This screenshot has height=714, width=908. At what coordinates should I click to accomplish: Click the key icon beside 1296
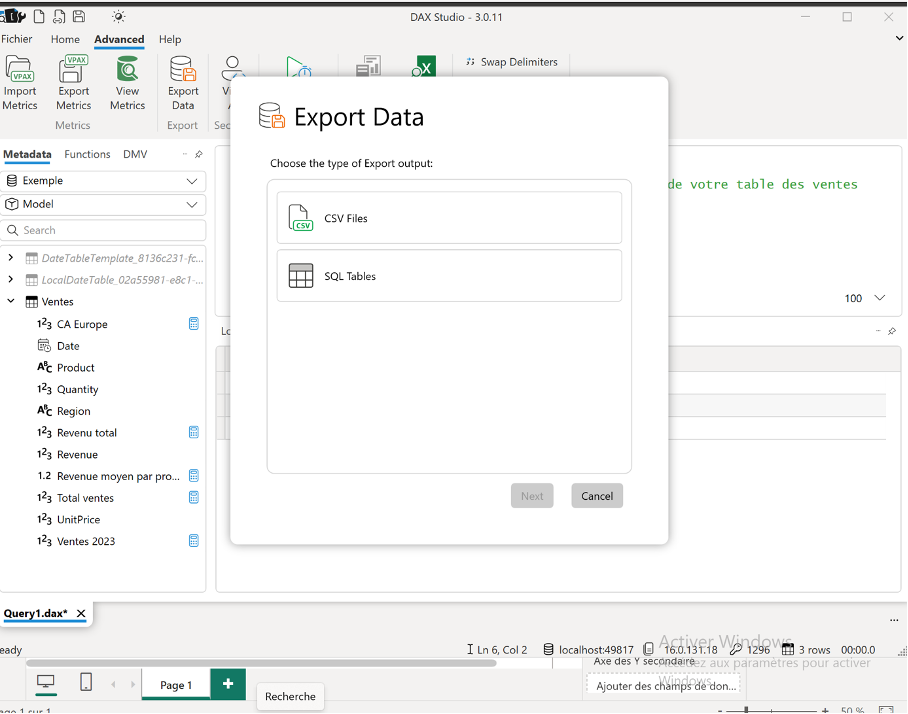pyautogui.click(x=736, y=649)
